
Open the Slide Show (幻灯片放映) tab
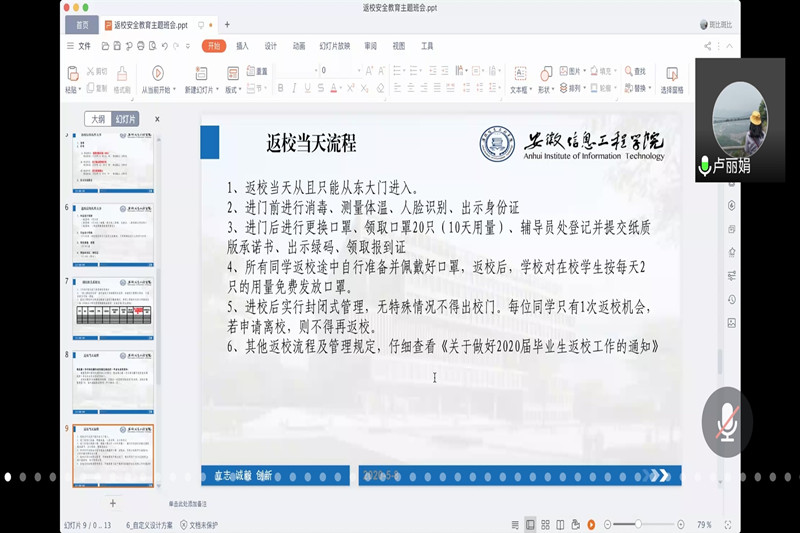coord(335,46)
